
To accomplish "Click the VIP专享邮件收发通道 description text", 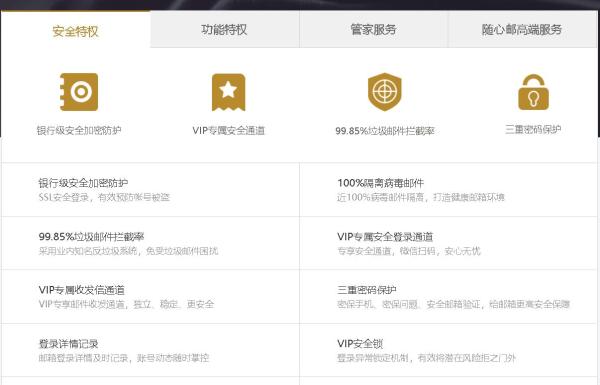I will tap(126, 305).
